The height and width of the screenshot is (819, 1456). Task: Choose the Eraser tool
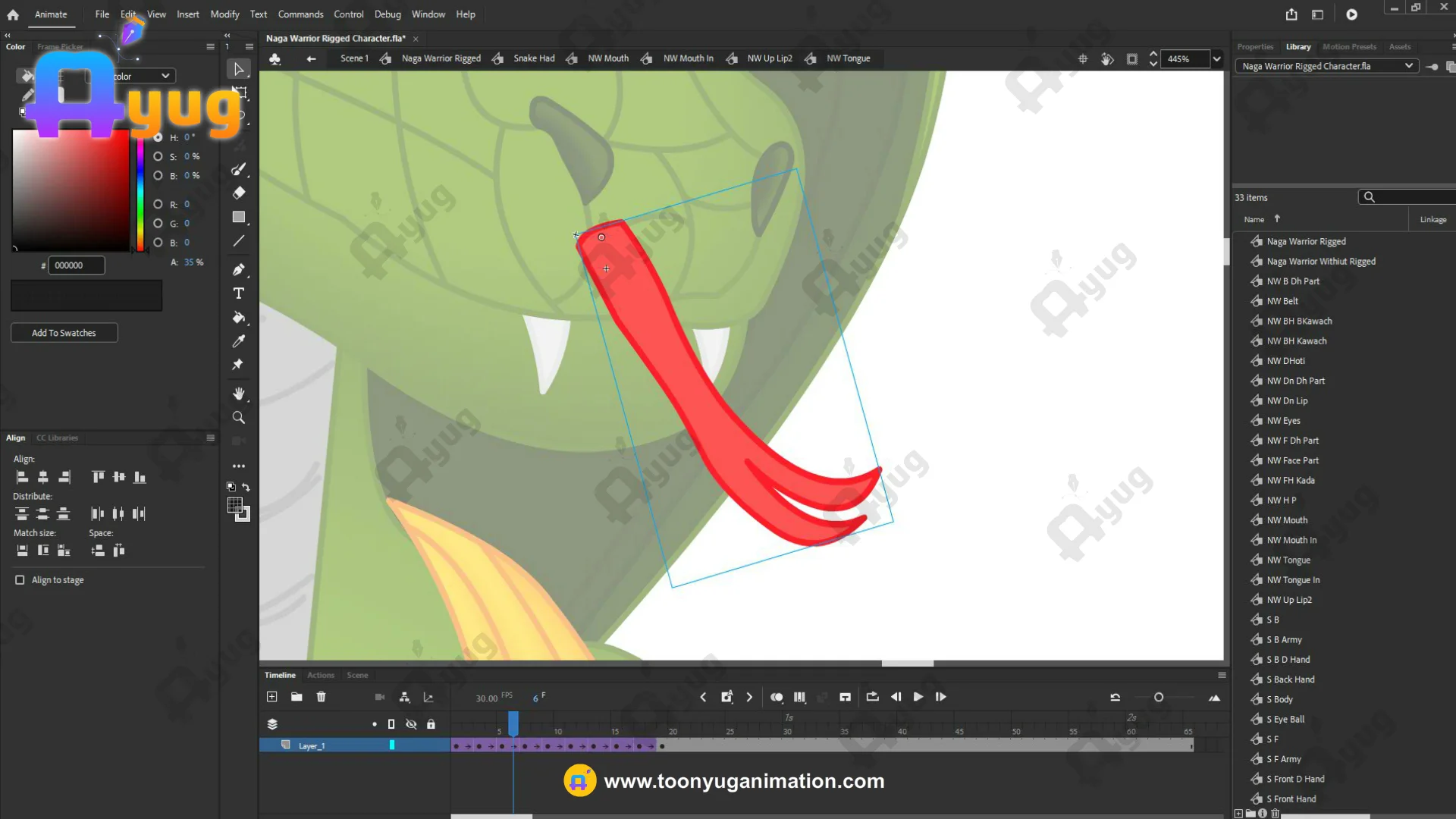[239, 193]
